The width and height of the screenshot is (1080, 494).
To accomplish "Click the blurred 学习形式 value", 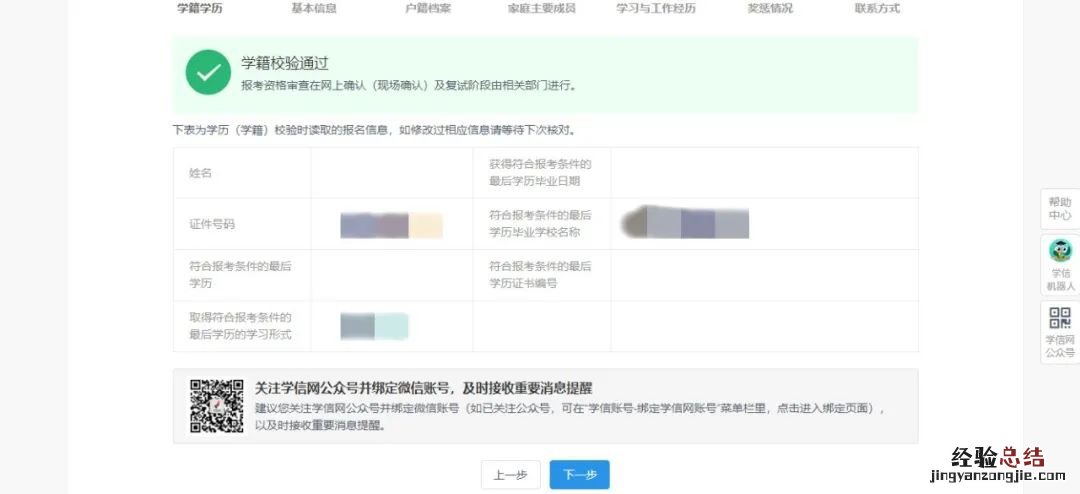I will tap(374, 326).
